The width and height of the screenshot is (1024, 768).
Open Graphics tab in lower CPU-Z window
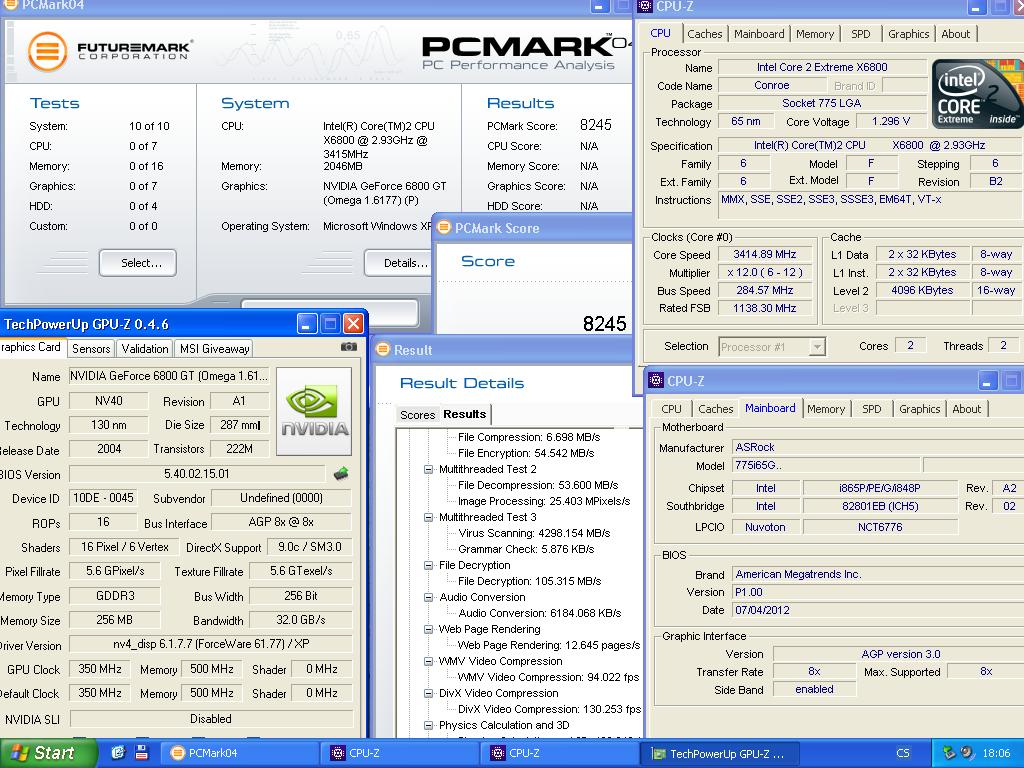(x=920, y=409)
